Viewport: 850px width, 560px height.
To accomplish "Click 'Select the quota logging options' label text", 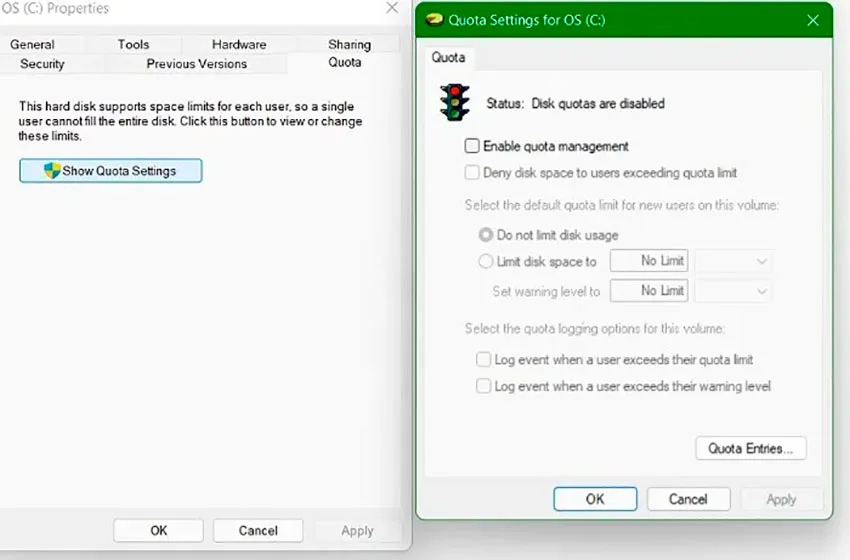I will click(595, 329).
